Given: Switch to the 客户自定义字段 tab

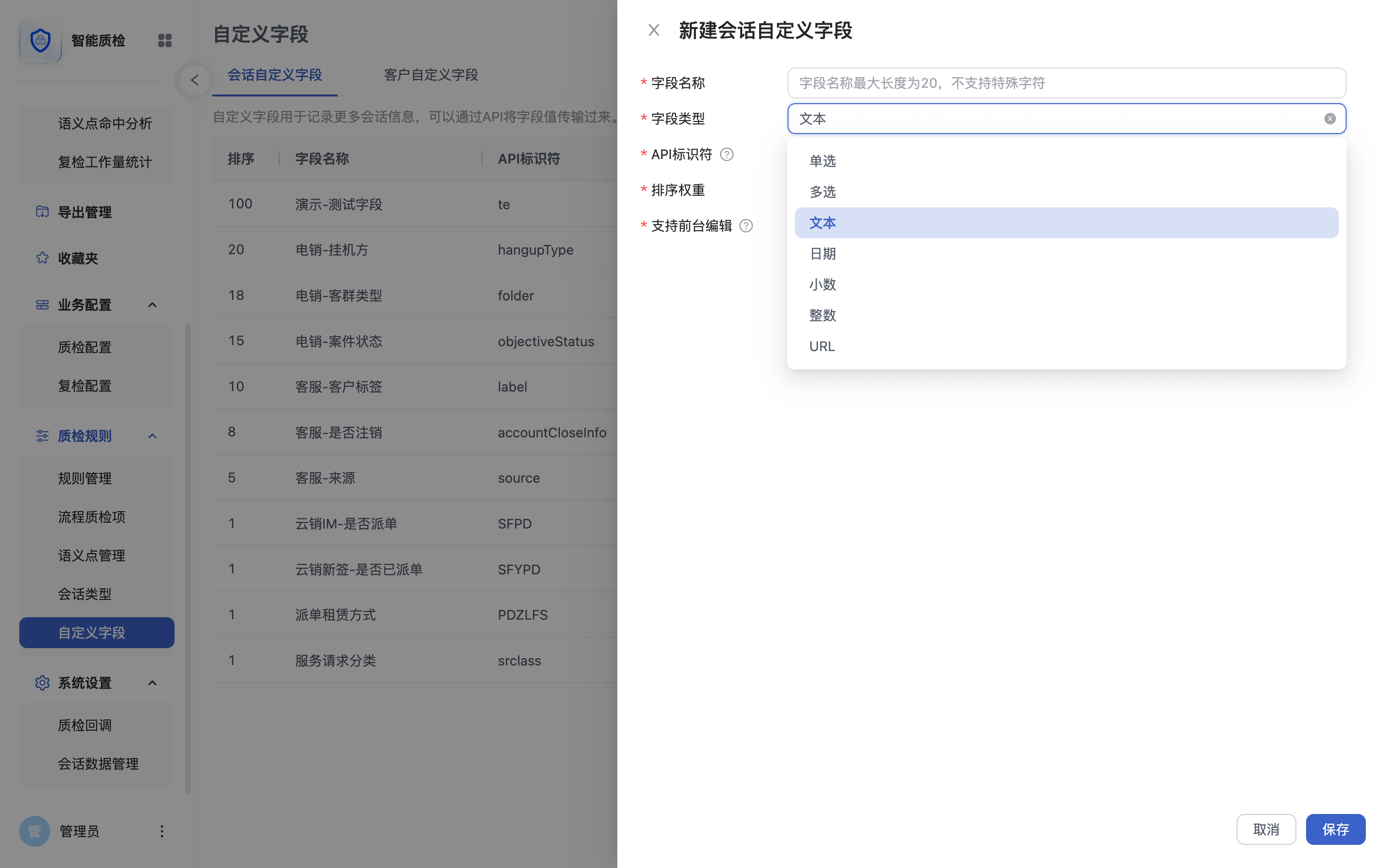Looking at the screenshot, I should pos(431,75).
